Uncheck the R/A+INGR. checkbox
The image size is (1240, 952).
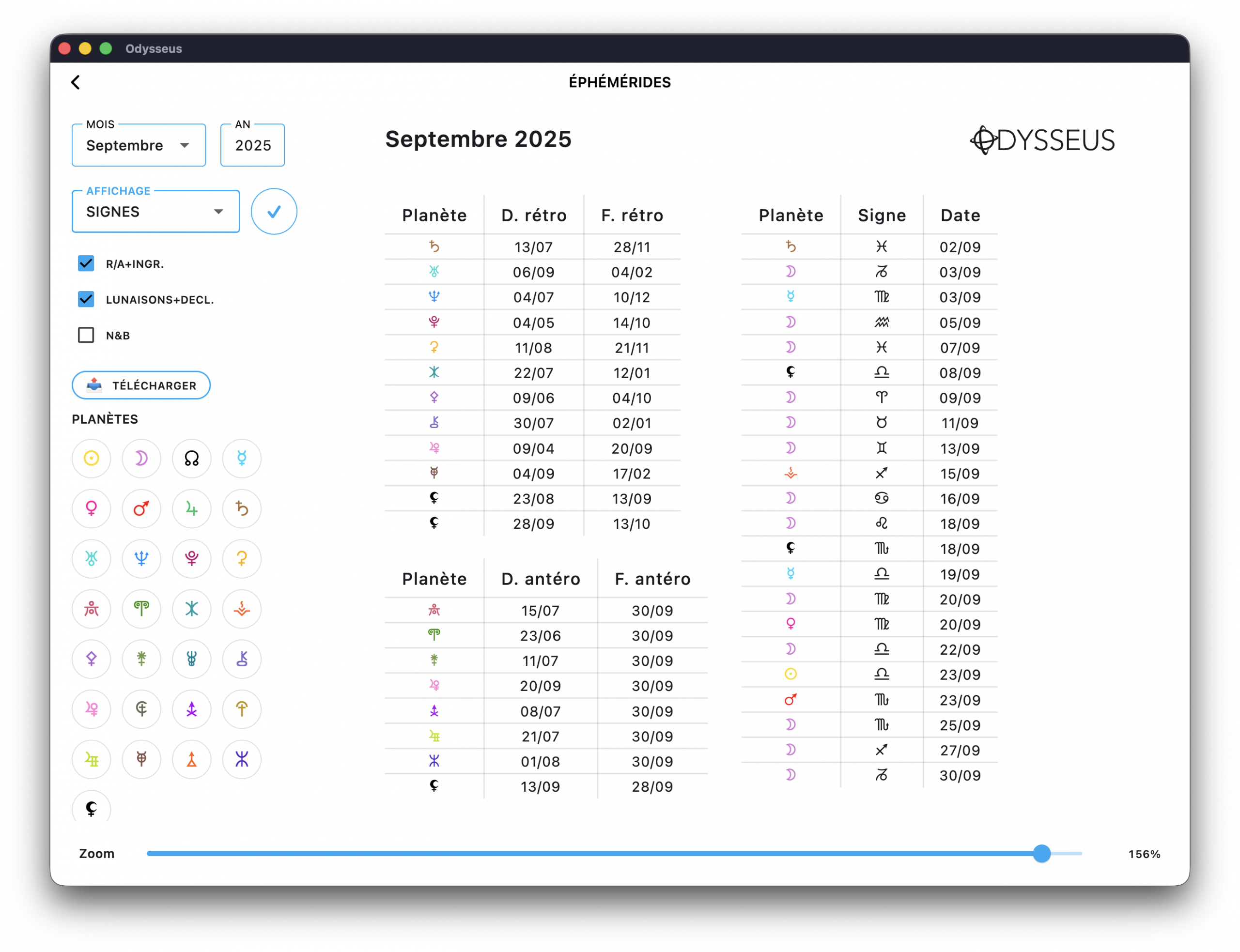pyautogui.click(x=86, y=263)
